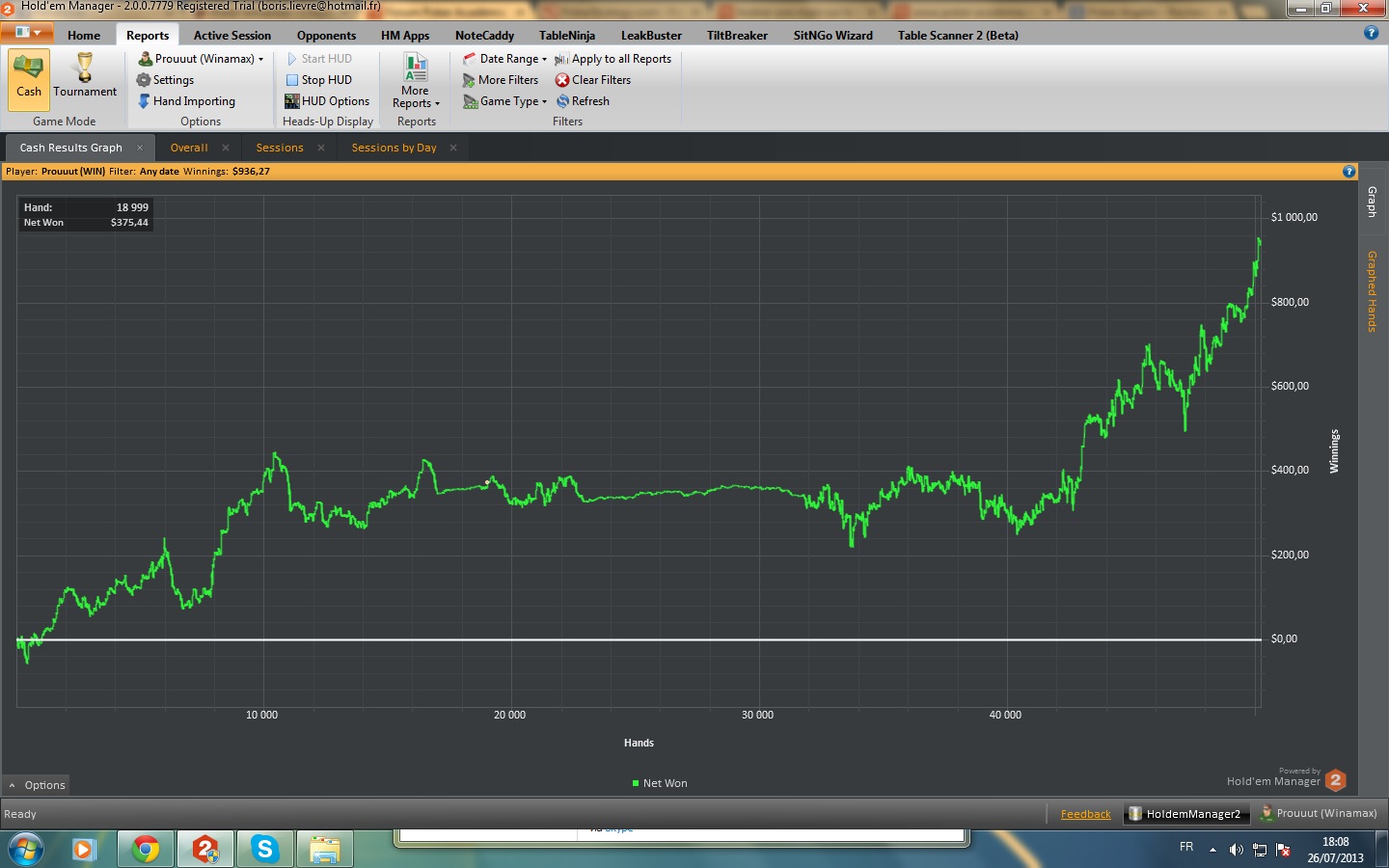Open Skype from taskbar
This screenshot has width=1389, height=868.
[264, 850]
